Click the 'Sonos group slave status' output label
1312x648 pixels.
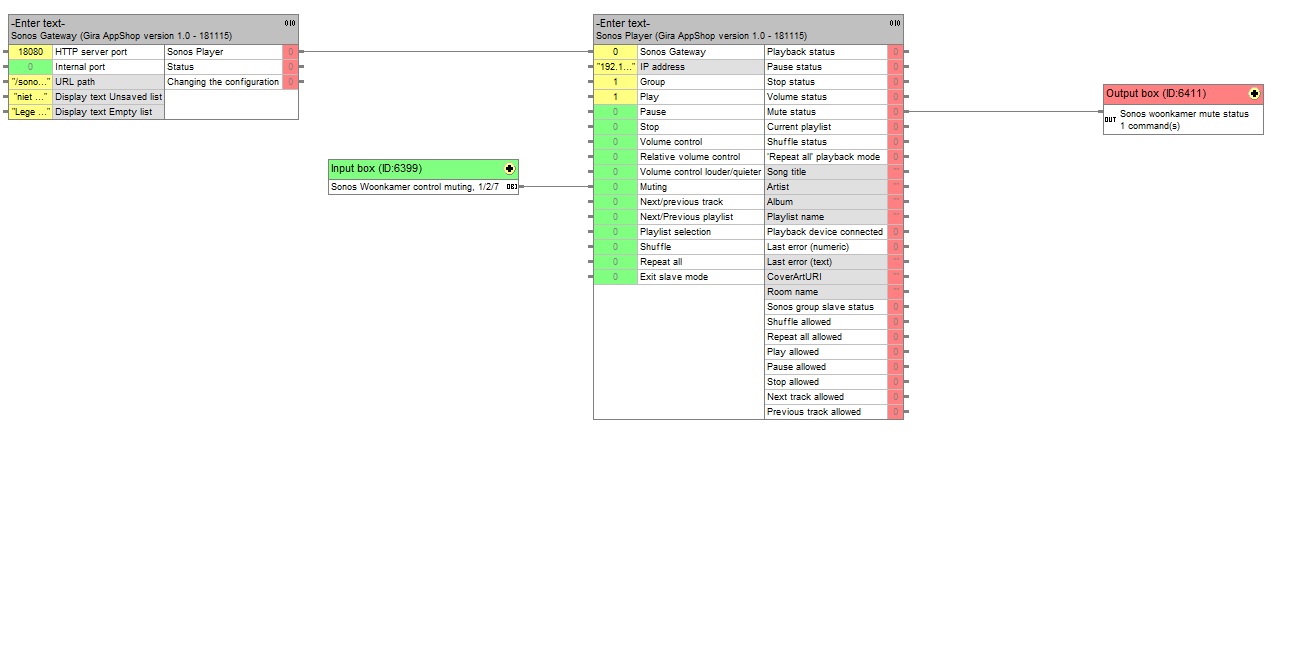820,307
